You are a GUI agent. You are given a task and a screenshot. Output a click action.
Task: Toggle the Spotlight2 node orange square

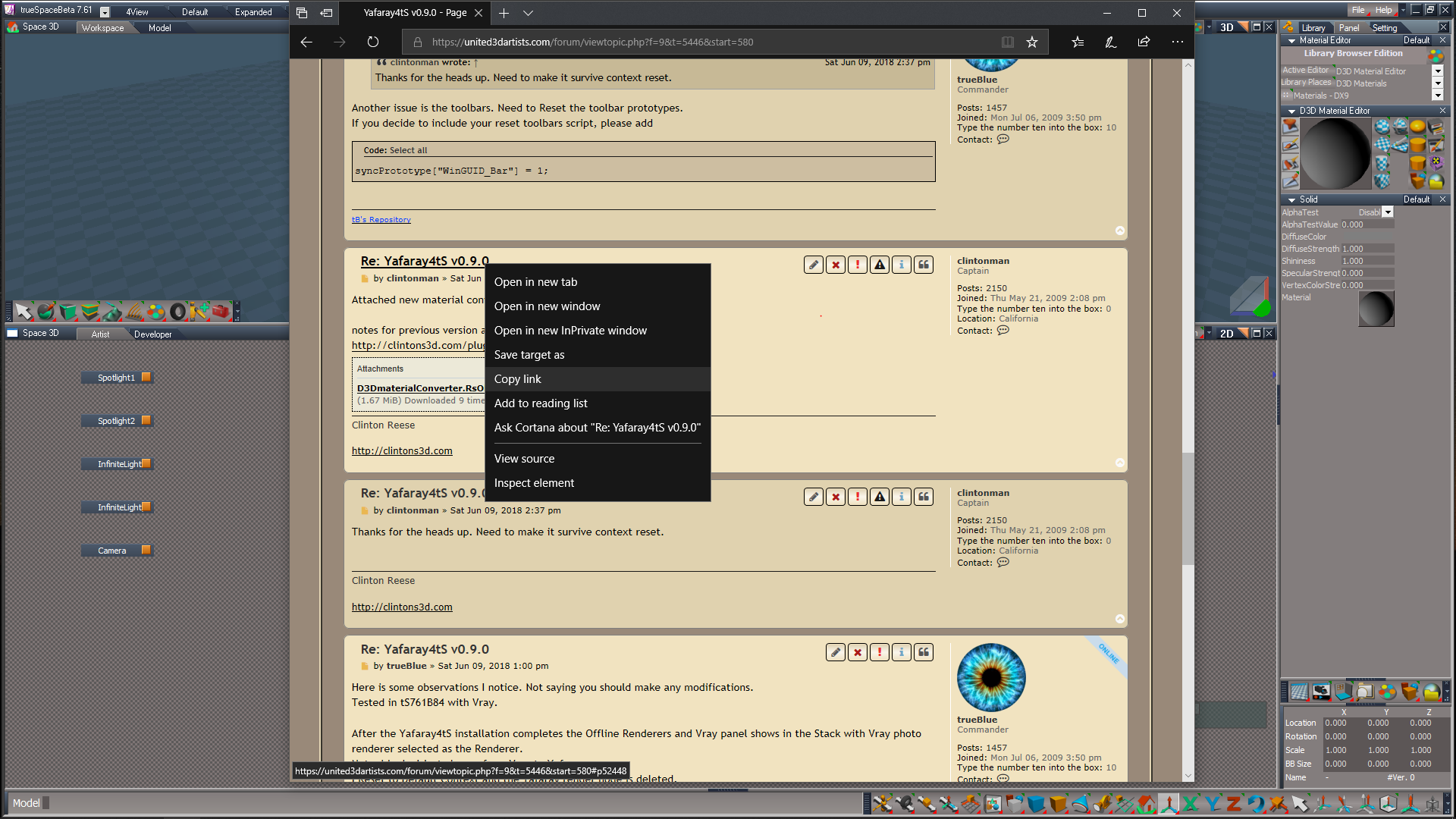[x=146, y=420]
